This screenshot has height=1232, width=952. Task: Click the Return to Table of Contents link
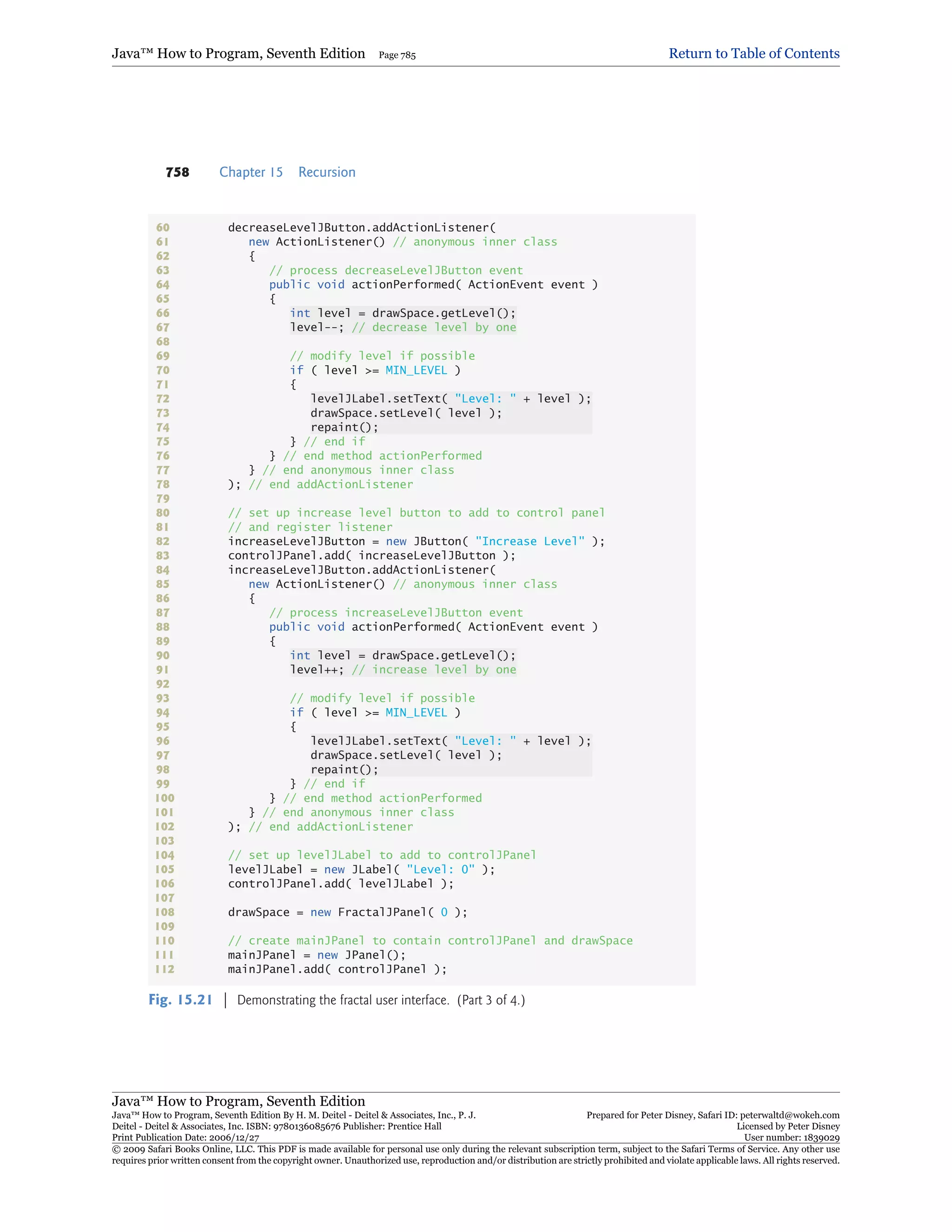[754, 53]
